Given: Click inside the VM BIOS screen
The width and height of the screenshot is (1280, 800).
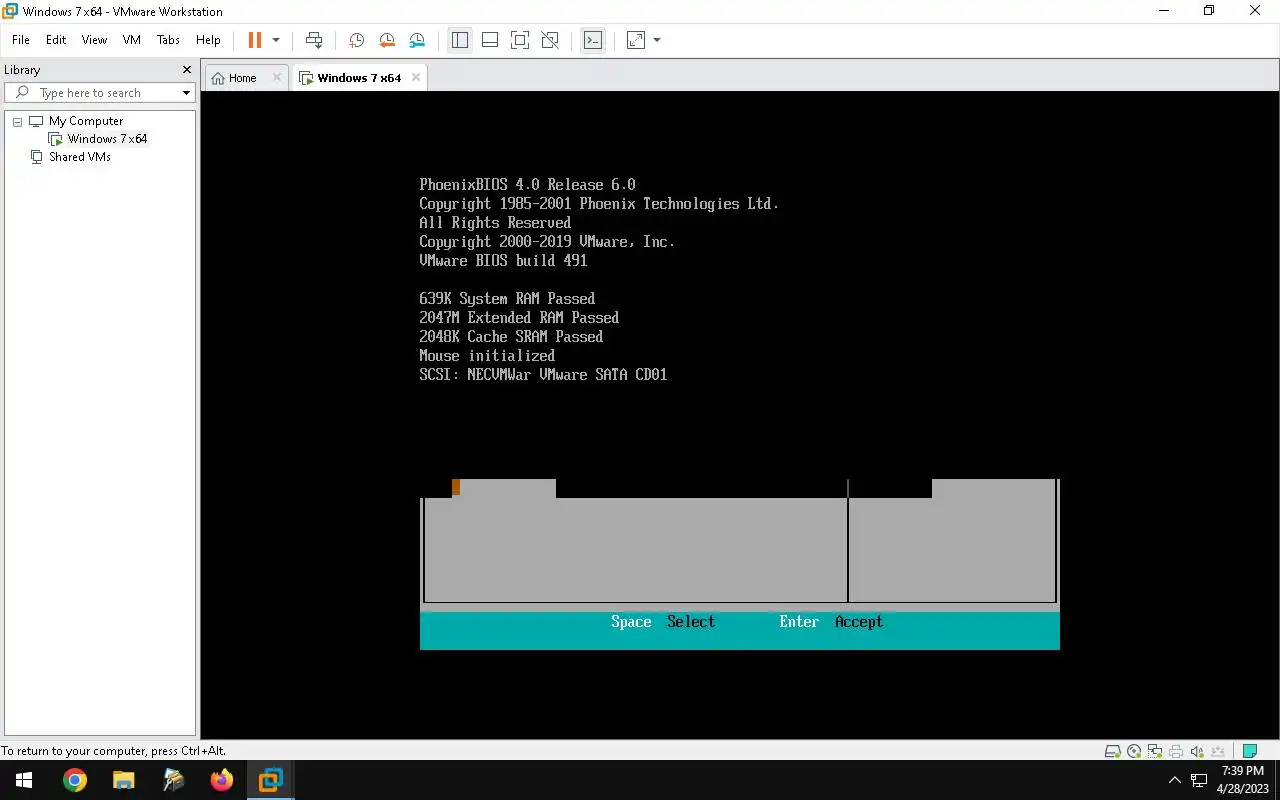Looking at the screenshot, I should (x=739, y=415).
